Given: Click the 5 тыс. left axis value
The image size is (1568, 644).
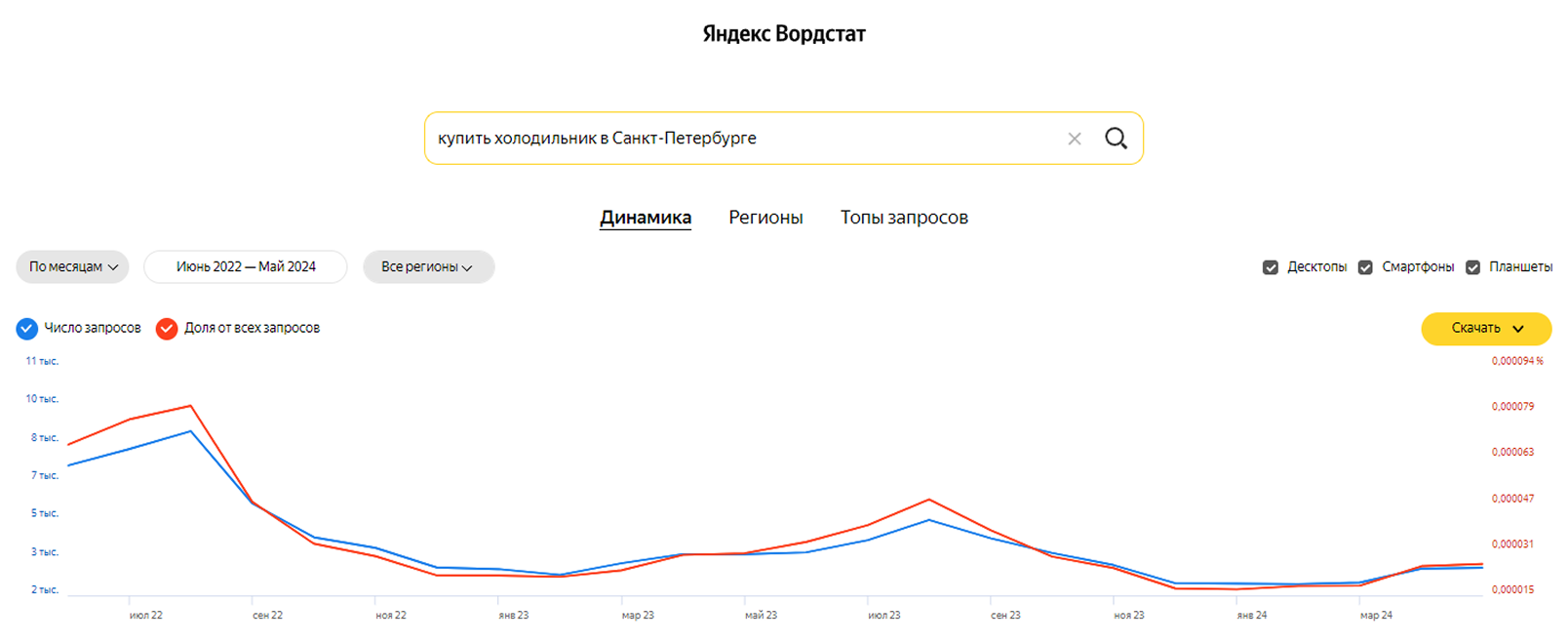Looking at the screenshot, I should point(45,513).
